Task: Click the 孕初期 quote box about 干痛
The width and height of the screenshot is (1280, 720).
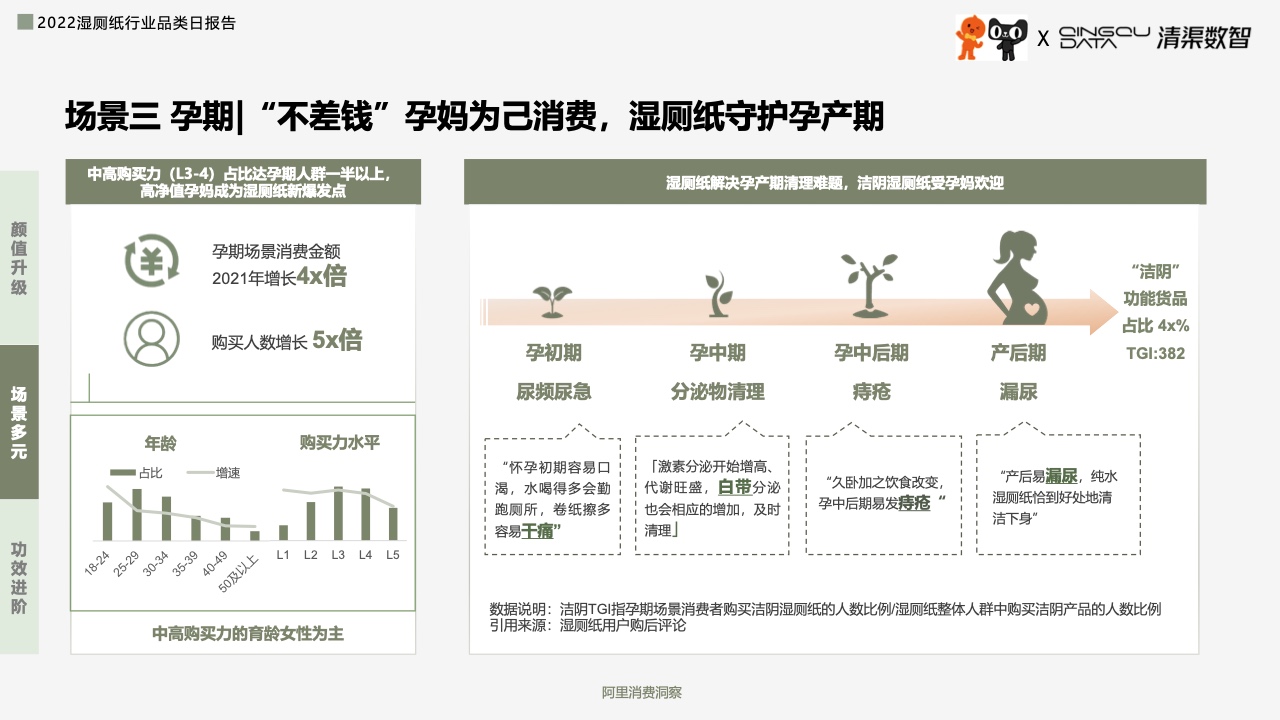Action: click(x=555, y=496)
